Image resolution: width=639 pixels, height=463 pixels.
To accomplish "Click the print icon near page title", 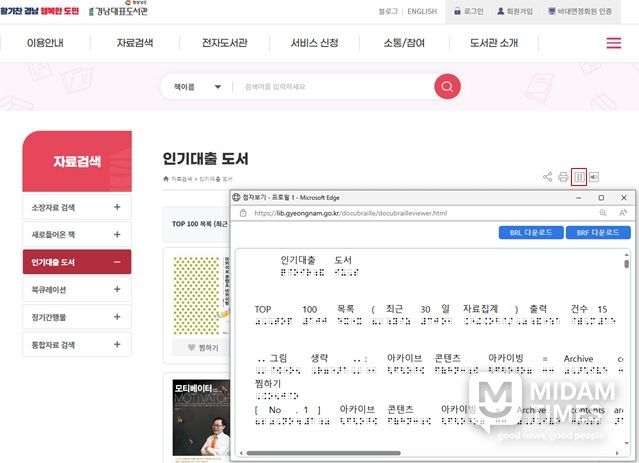I will point(563,177).
